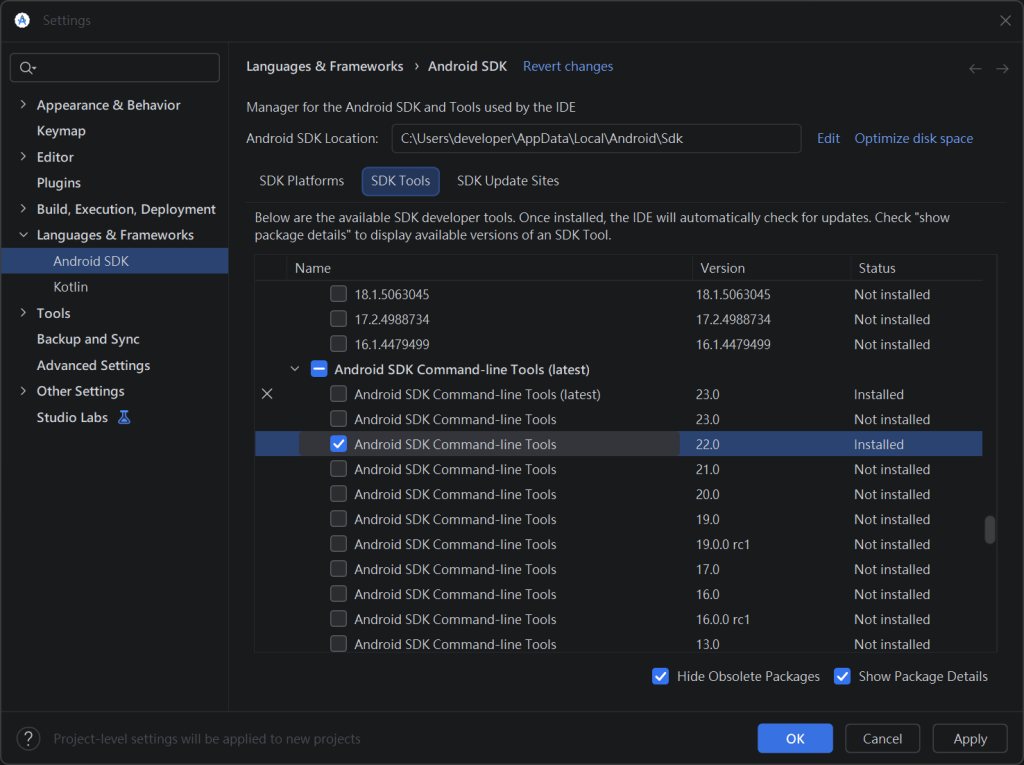
Task: Click the Studio Labs flask icon
Action: click(124, 417)
